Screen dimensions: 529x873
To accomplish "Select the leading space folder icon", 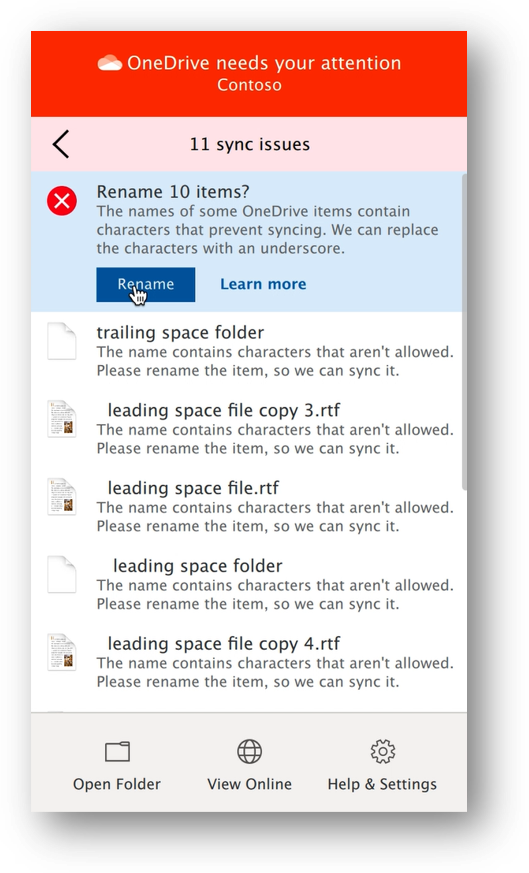I will click(x=62, y=575).
